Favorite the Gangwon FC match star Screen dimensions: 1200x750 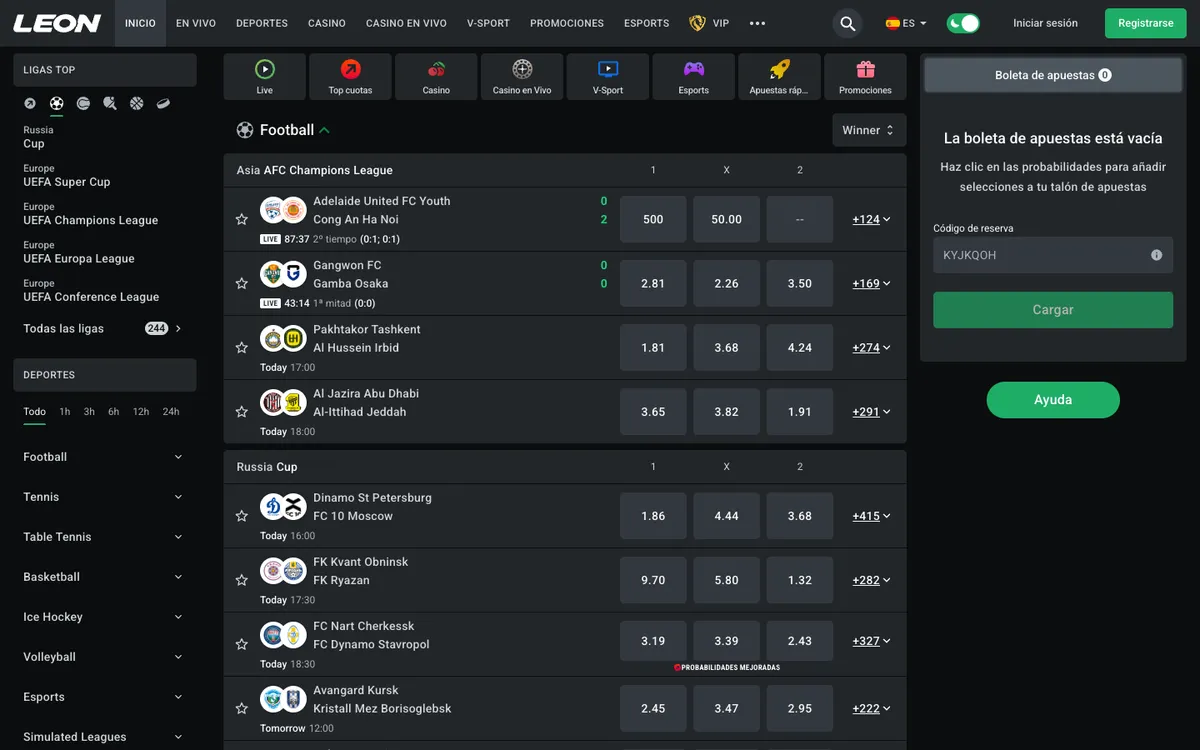[241, 283]
